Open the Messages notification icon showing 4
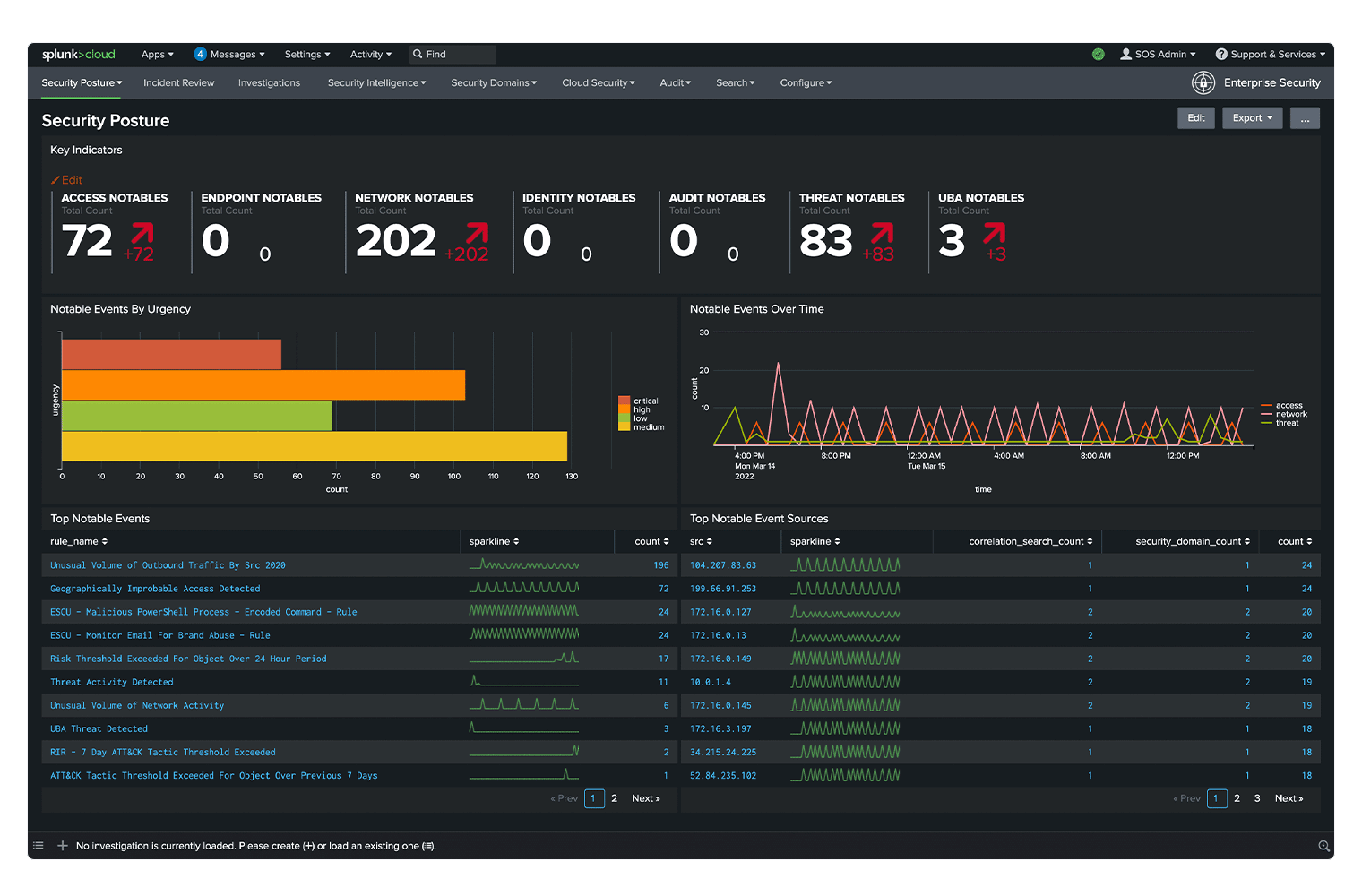 pyautogui.click(x=200, y=54)
